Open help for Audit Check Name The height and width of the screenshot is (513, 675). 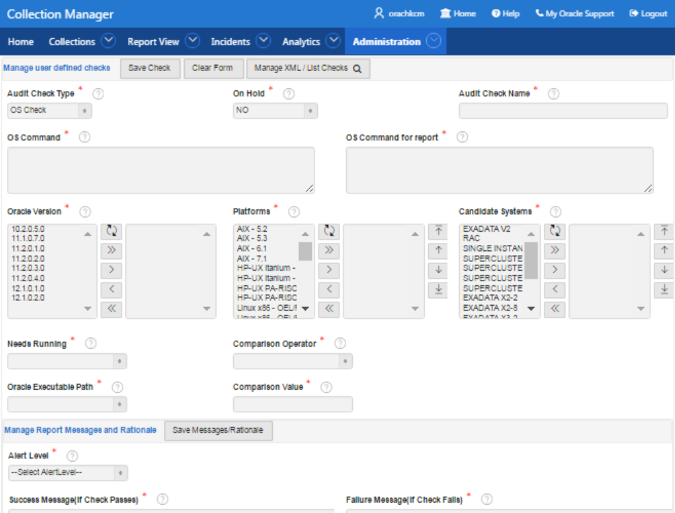coord(554,93)
